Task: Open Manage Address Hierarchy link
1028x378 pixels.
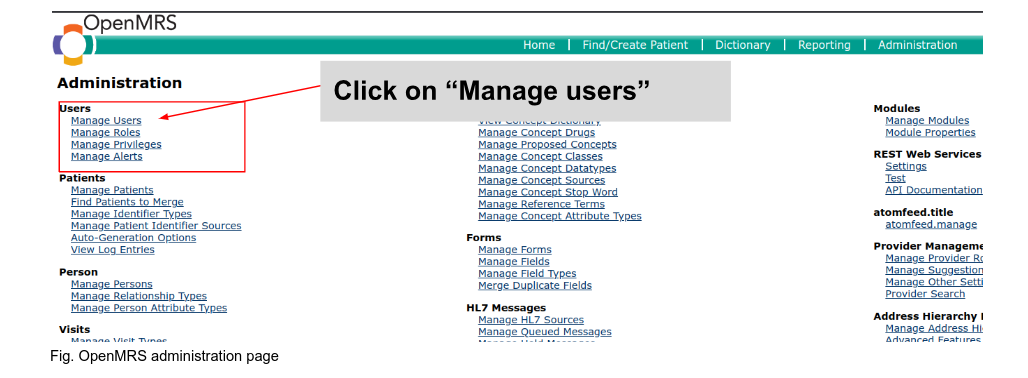Action: coord(934,328)
